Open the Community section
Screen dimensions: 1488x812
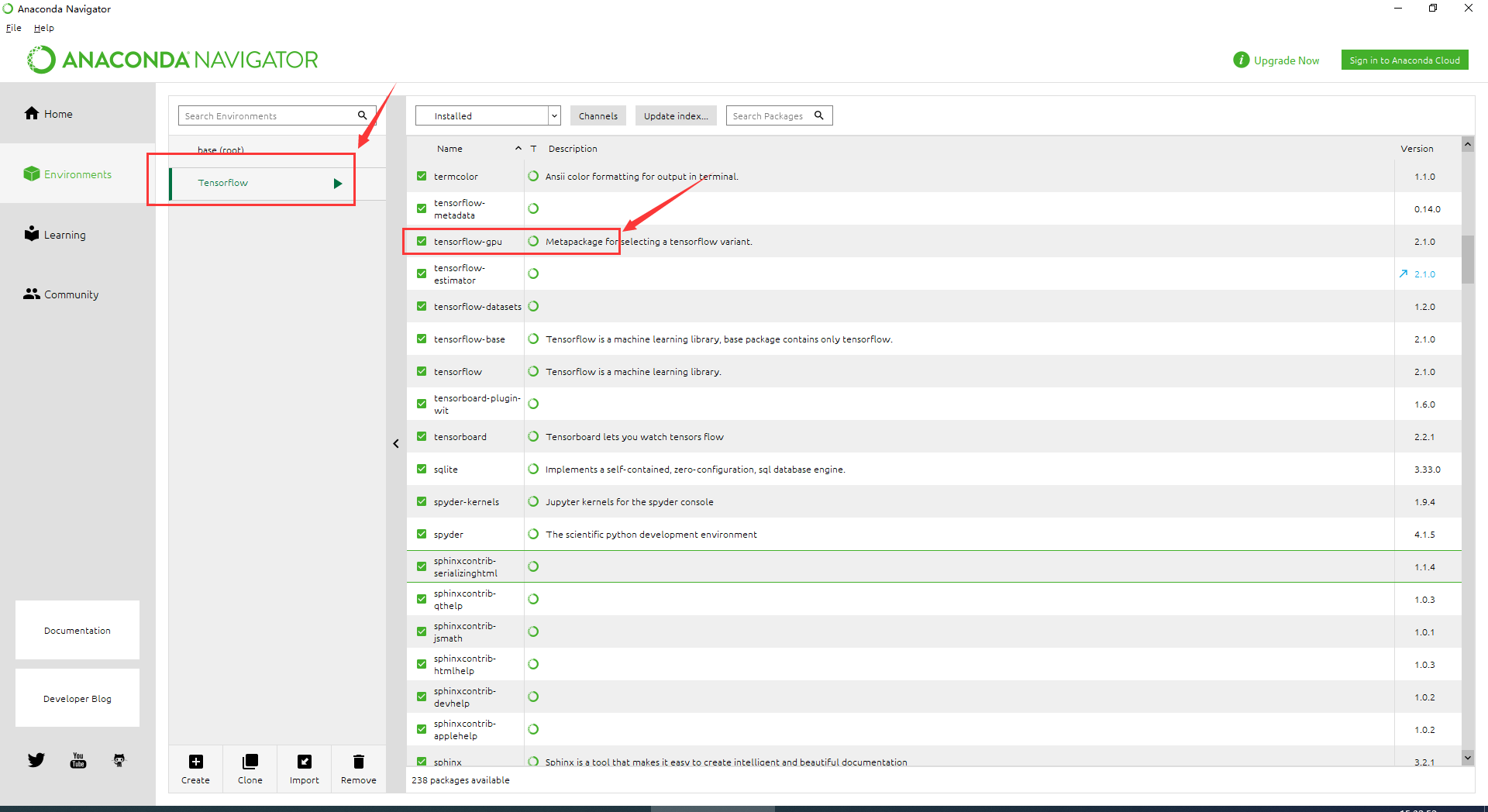pyautogui.click(x=77, y=294)
